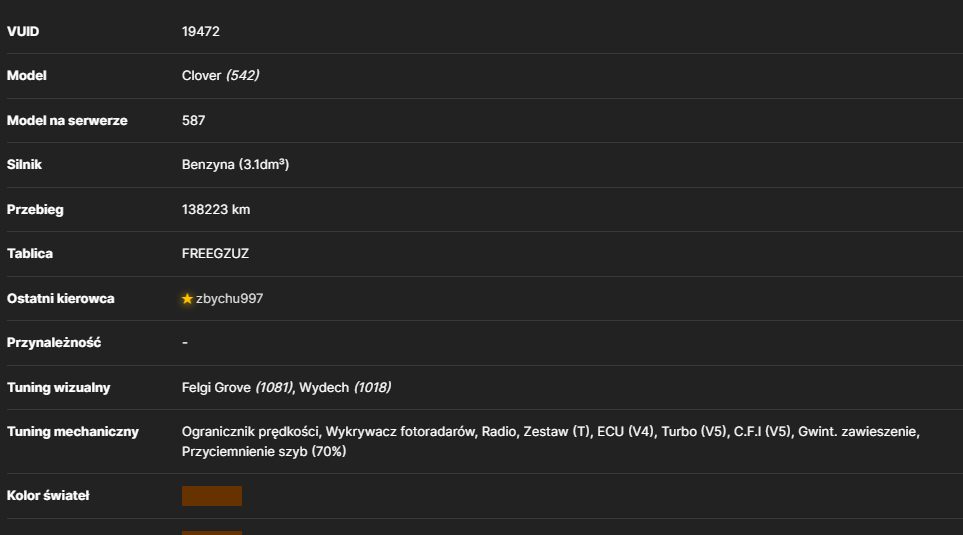Click the Wykrywacz fotoradarów item
This screenshot has width=963, height=535.
tap(400, 432)
